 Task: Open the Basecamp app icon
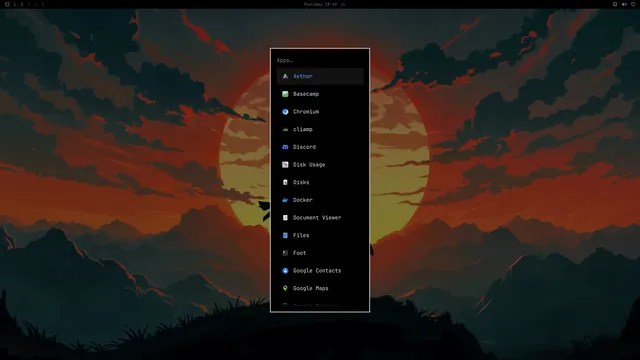(285, 94)
